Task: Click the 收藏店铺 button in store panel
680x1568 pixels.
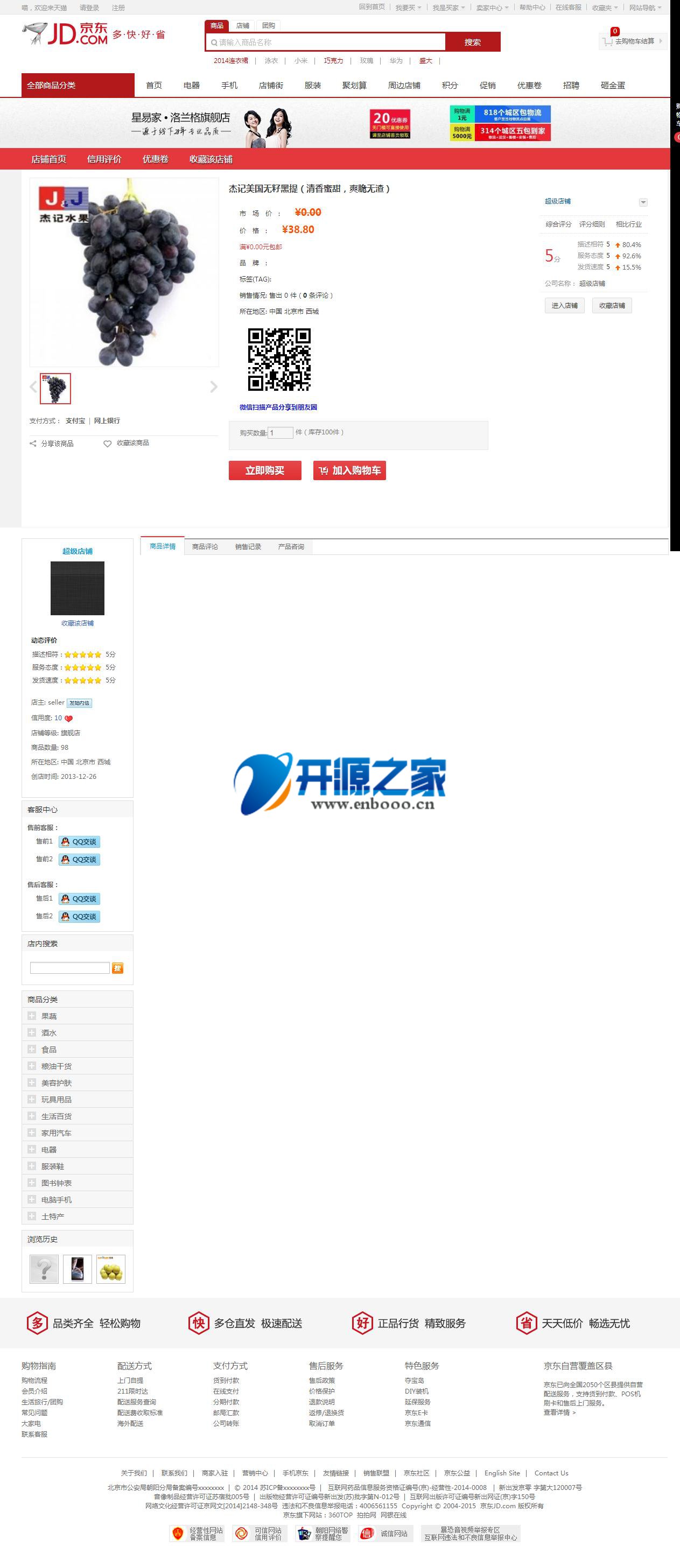Action: click(x=612, y=306)
